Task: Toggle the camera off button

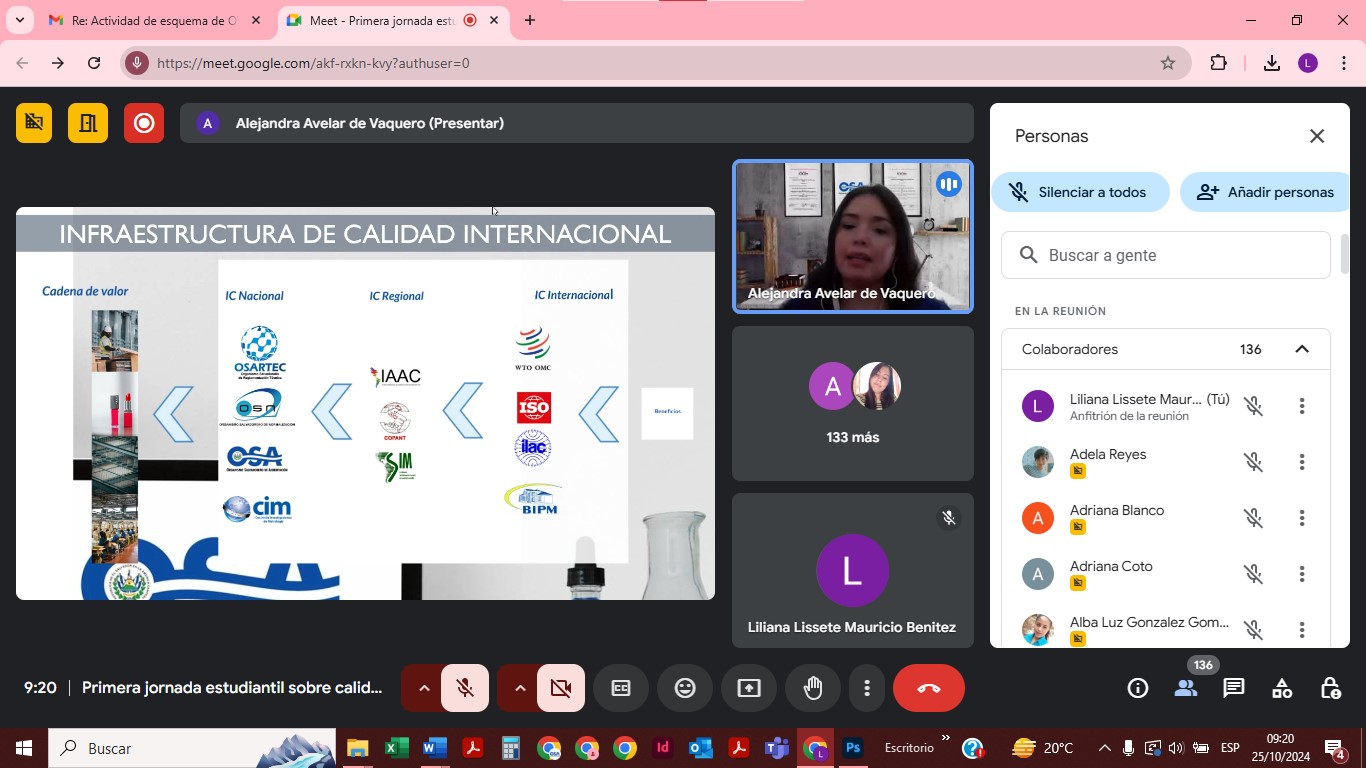Action: [x=560, y=688]
